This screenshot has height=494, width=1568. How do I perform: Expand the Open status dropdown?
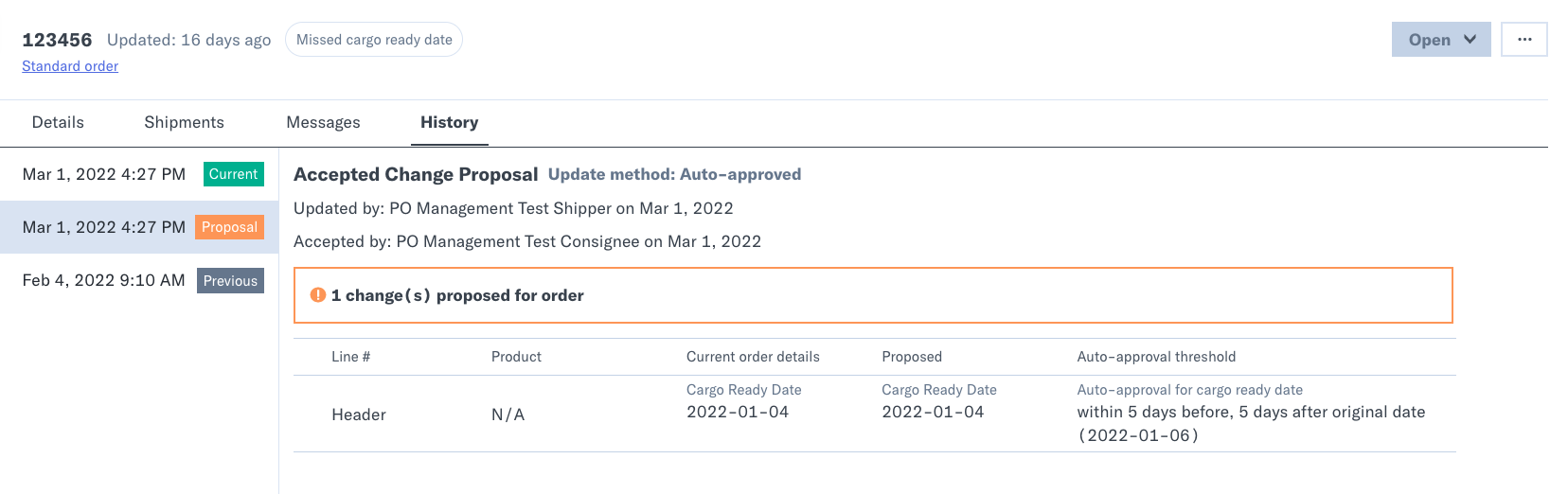click(1441, 40)
